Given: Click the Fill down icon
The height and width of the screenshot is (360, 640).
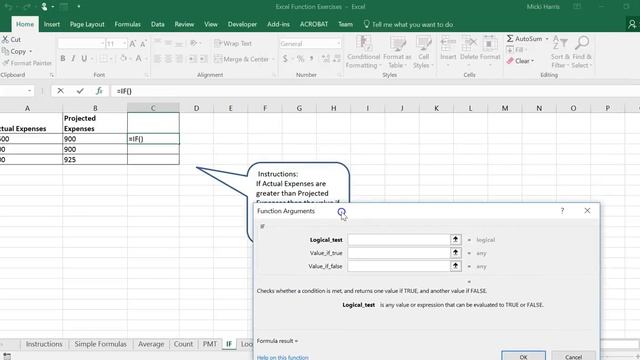Looking at the screenshot, I should tap(510, 50).
